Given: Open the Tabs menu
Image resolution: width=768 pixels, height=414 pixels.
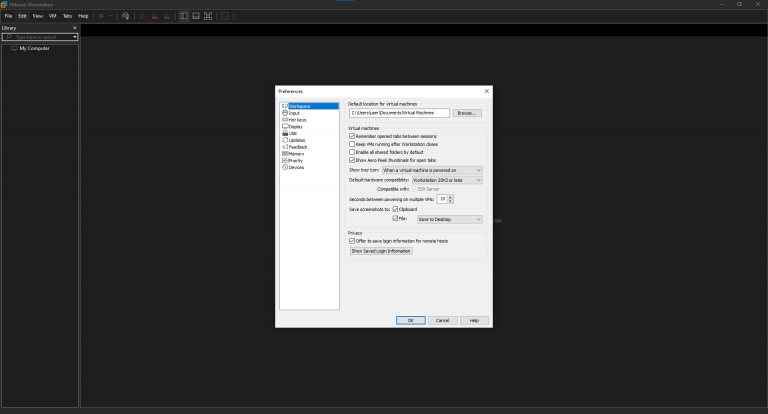Looking at the screenshot, I should point(68,16).
